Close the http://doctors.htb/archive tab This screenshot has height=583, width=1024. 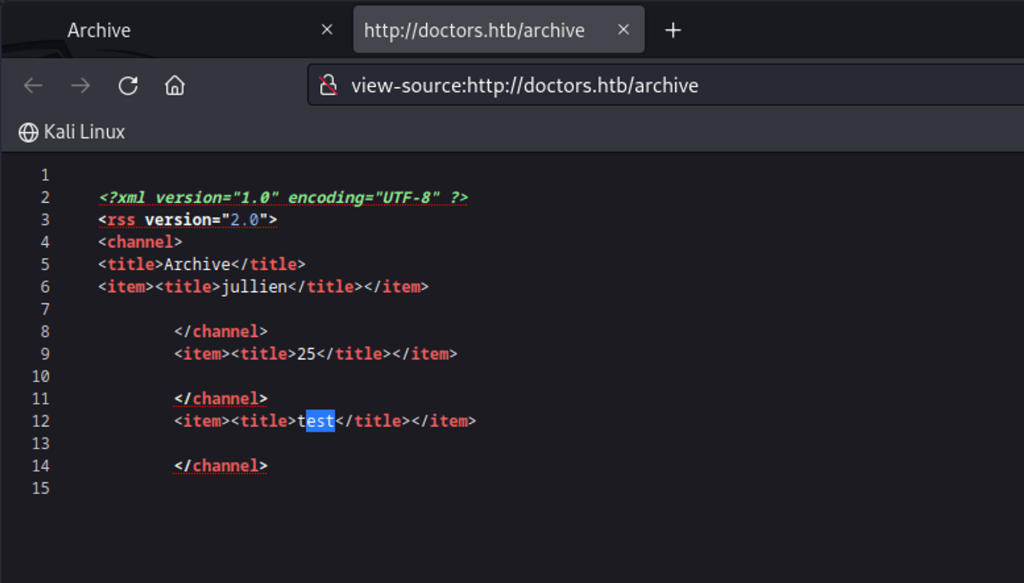coord(623,30)
